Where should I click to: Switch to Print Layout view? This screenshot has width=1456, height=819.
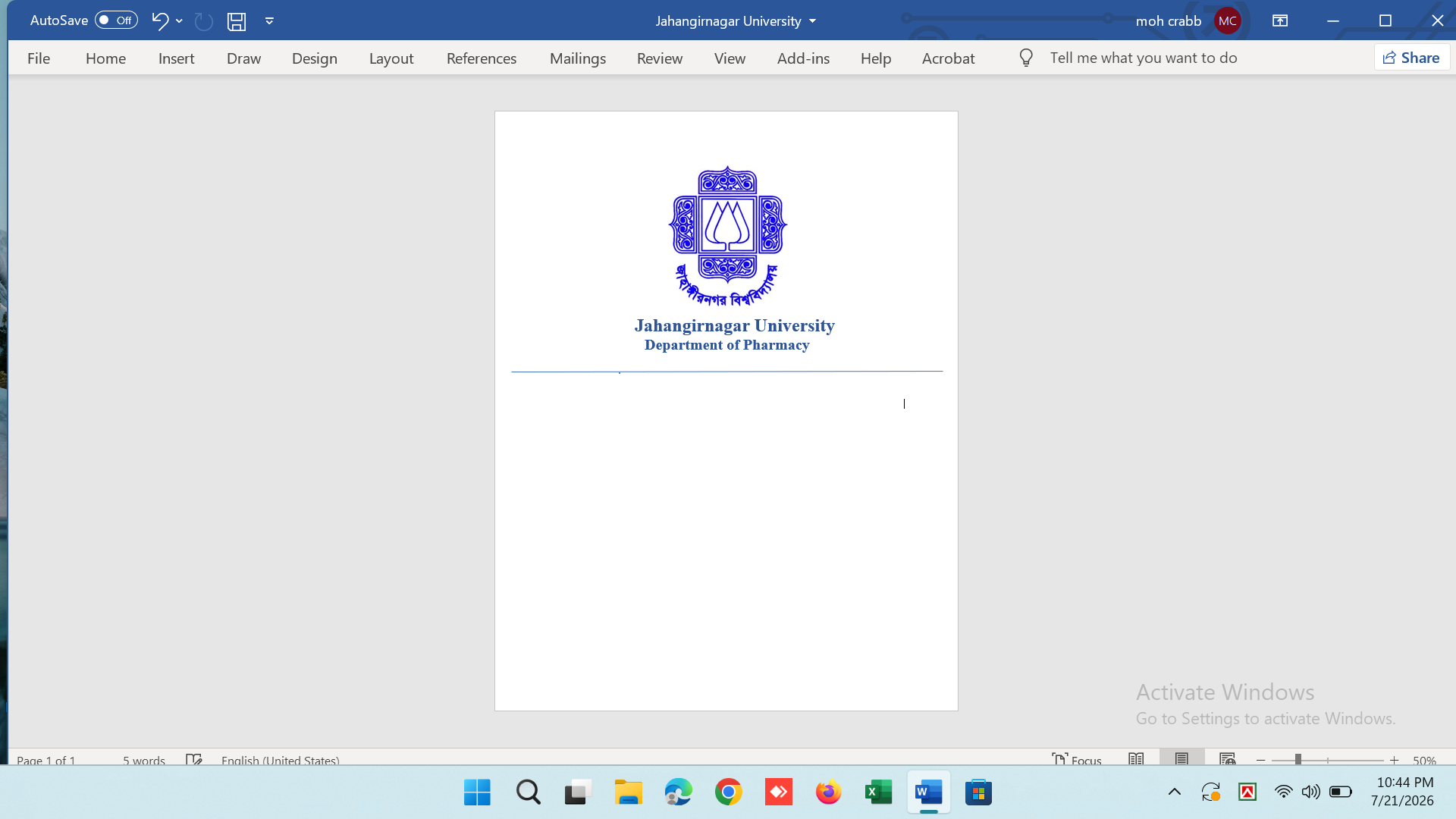(x=1181, y=759)
